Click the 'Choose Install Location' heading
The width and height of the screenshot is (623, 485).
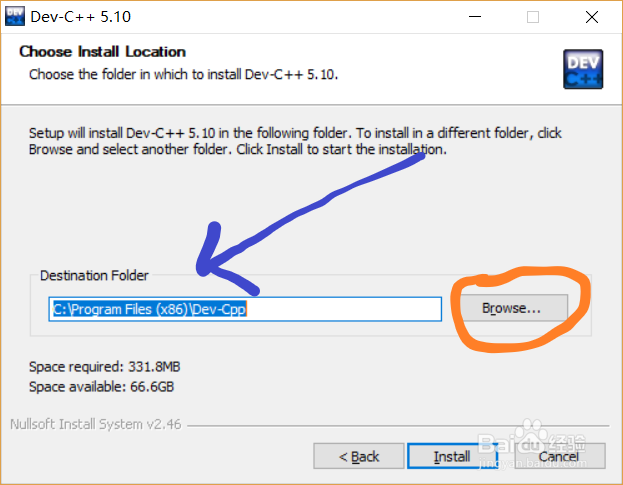coord(103,52)
